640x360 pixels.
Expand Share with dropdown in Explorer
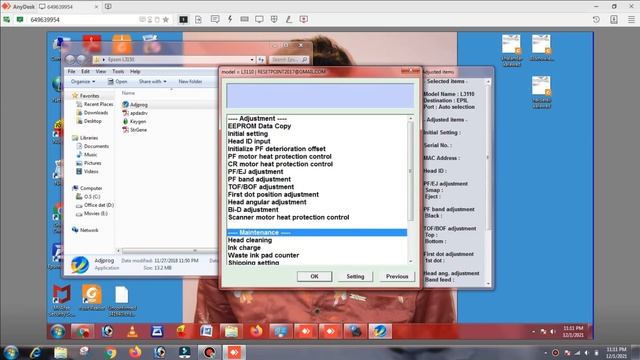(x=153, y=82)
